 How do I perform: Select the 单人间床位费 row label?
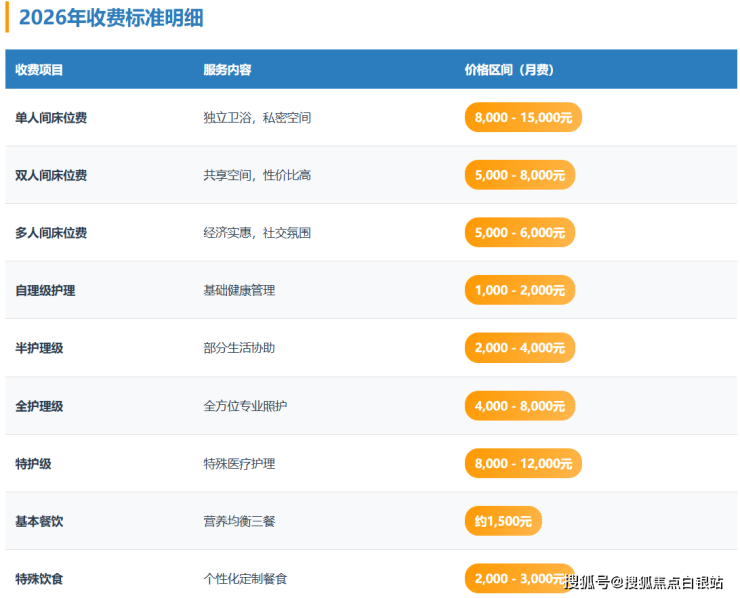(x=51, y=118)
